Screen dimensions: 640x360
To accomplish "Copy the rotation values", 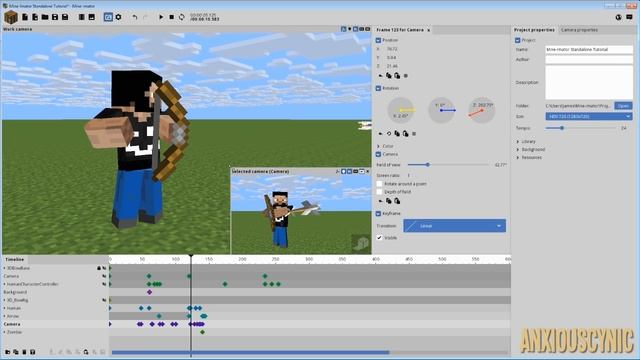I will coord(397,133).
